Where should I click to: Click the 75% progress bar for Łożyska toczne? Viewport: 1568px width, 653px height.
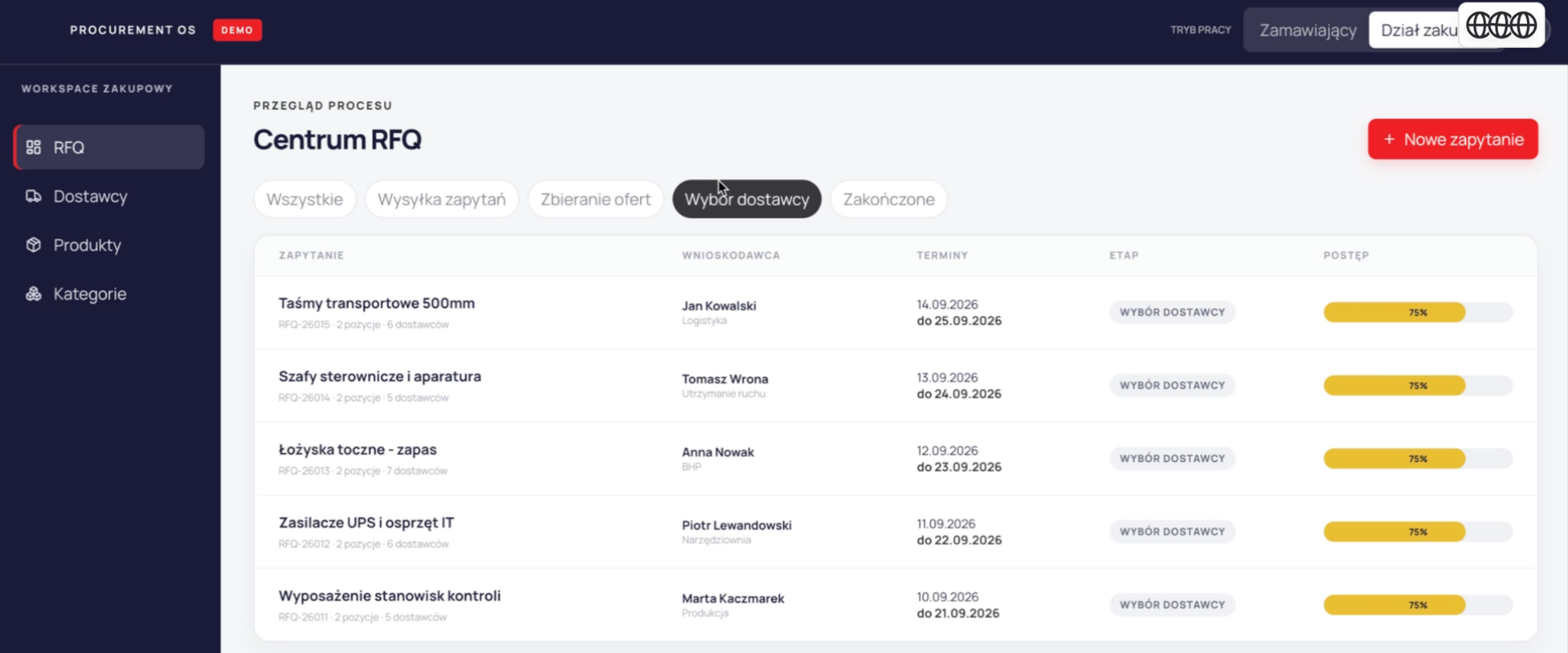click(x=1418, y=459)
